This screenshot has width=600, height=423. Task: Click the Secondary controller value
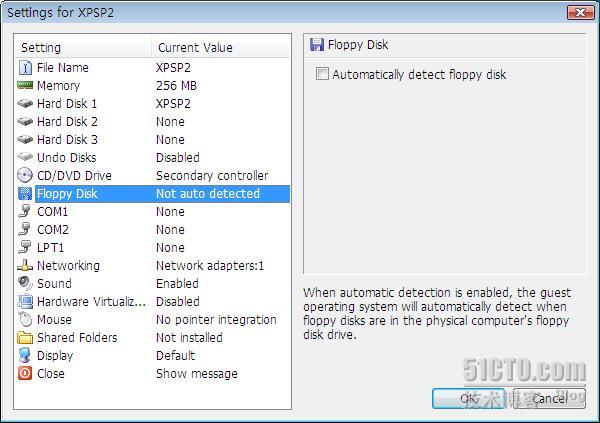(x=212, y=176)
